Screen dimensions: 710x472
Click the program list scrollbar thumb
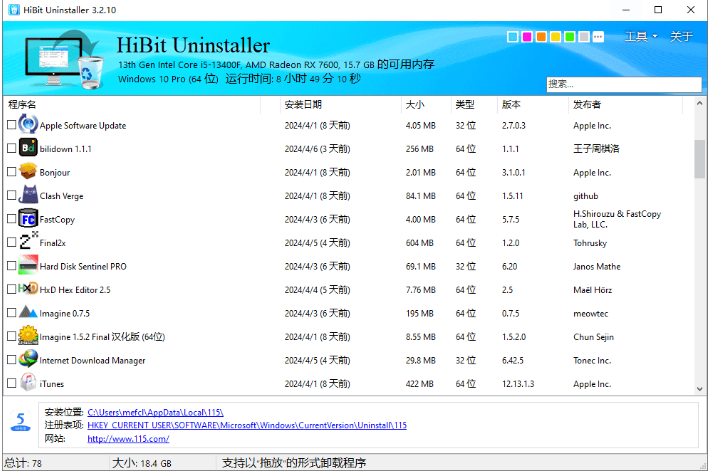point(700,159)
